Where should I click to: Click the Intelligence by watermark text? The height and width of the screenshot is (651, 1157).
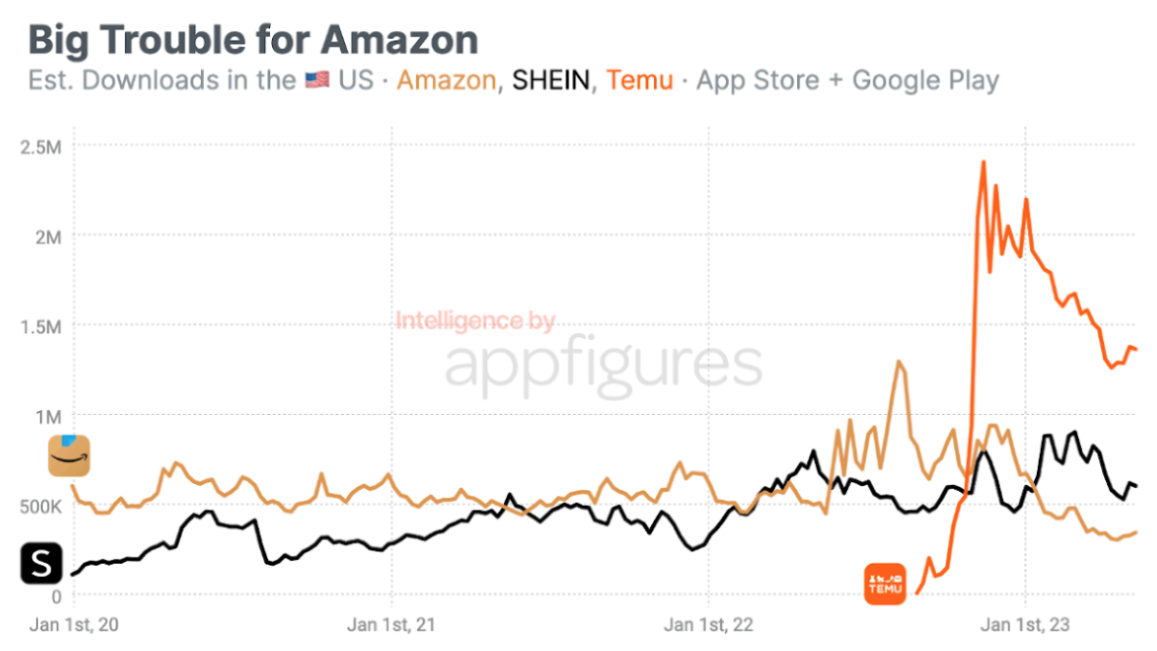(x=475, y=320)
